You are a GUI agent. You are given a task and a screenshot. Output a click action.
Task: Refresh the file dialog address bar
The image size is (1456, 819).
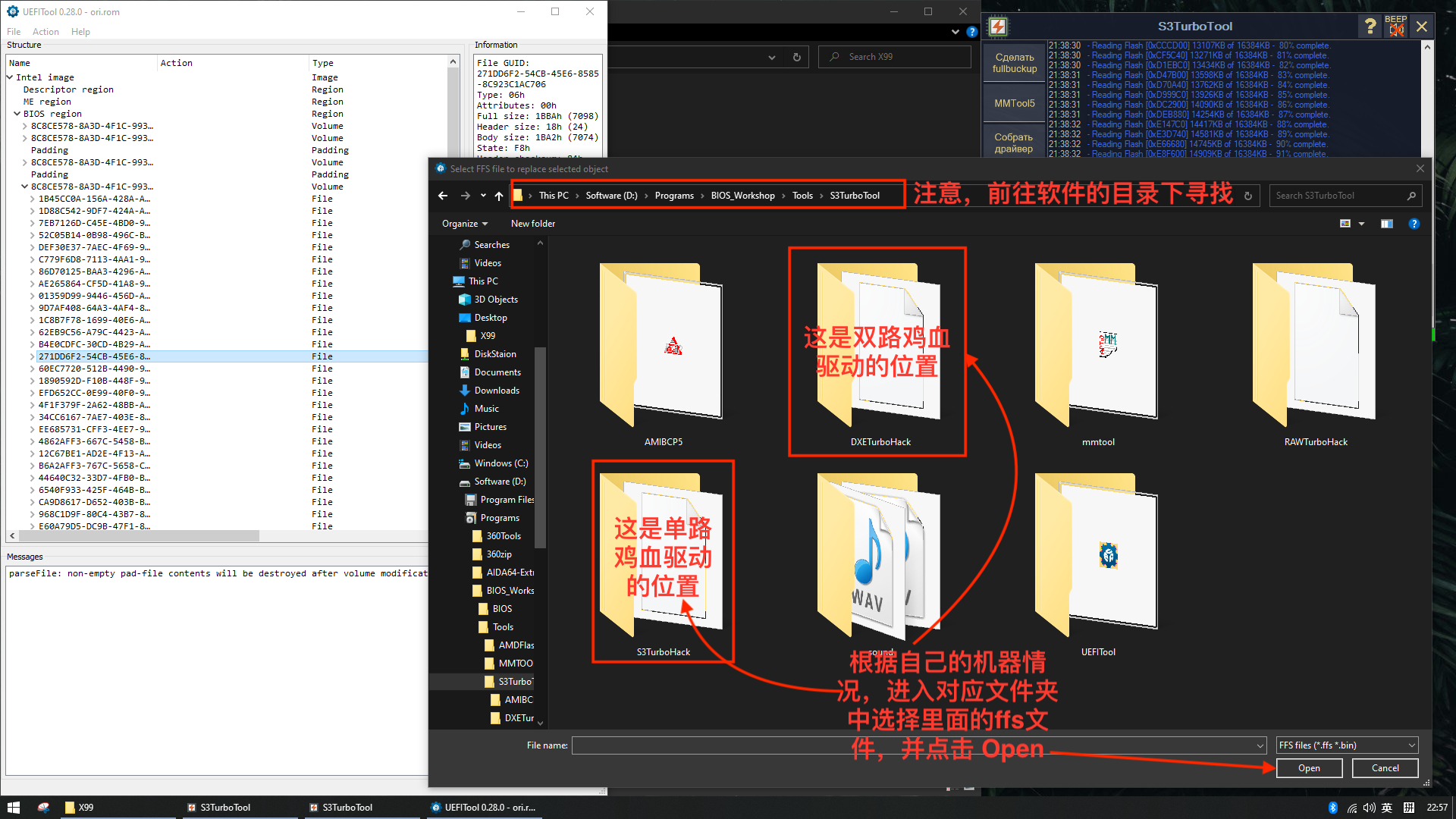pyautogui.click(x=1248, y=196)
